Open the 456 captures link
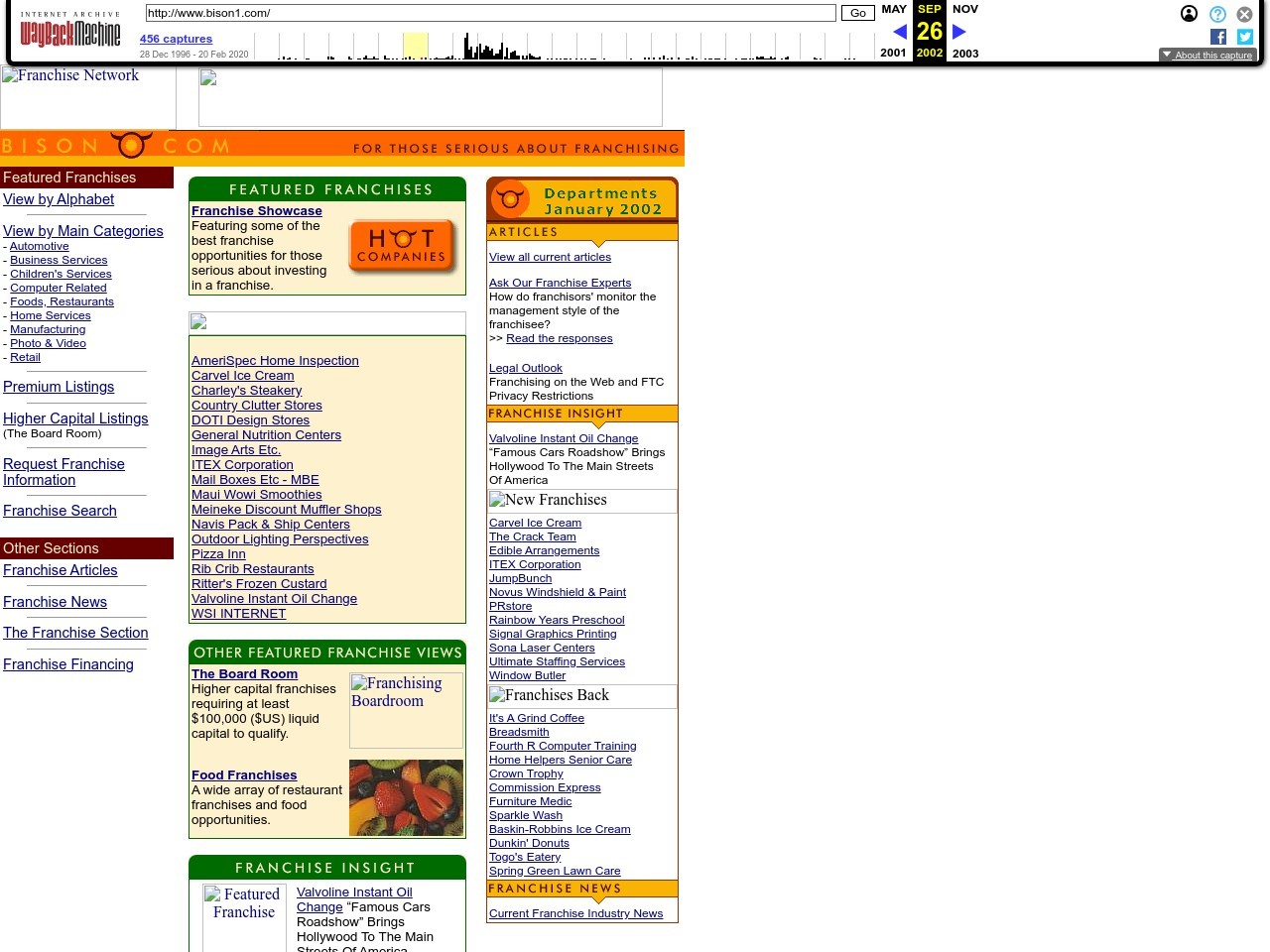The width and height of the screenshot is (1270, 952). click(176, 39)
